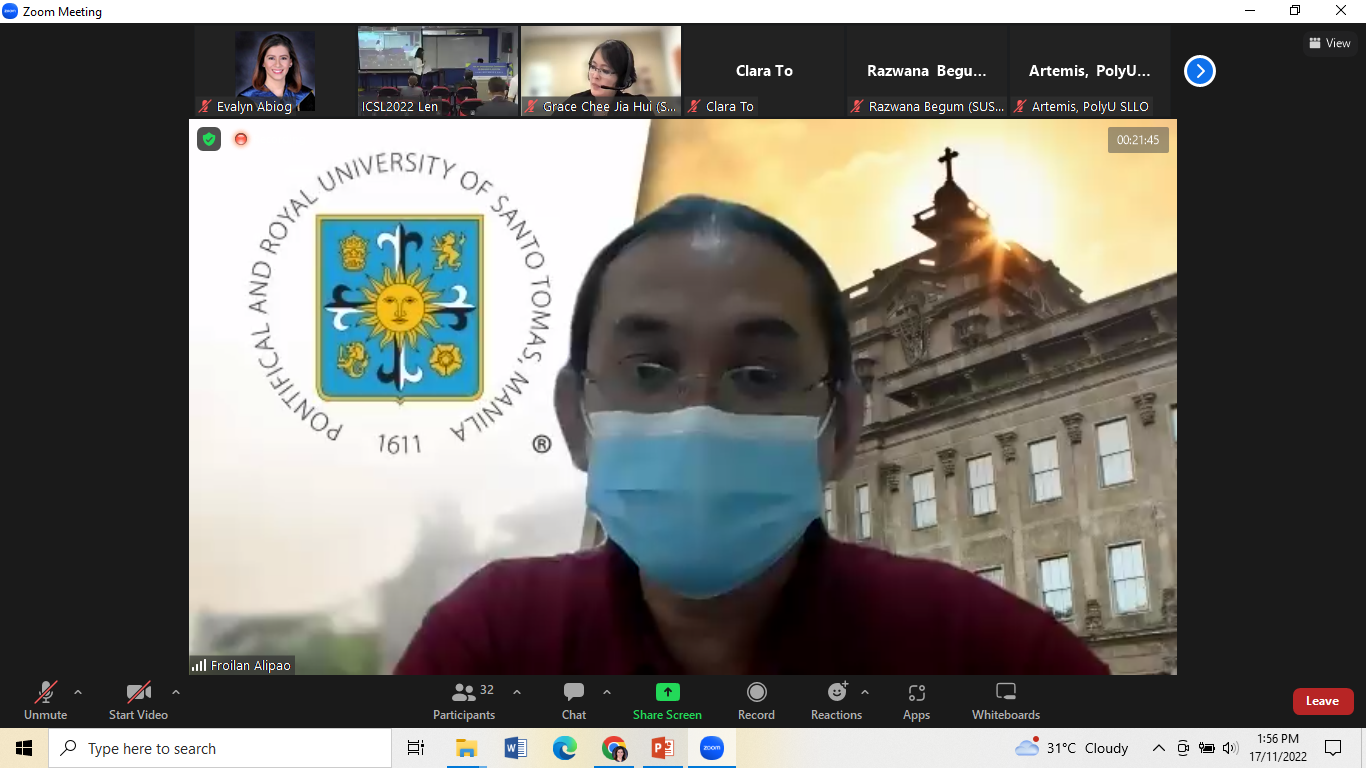Open PowerPoint from the taskbar

[x=663, y=748]
